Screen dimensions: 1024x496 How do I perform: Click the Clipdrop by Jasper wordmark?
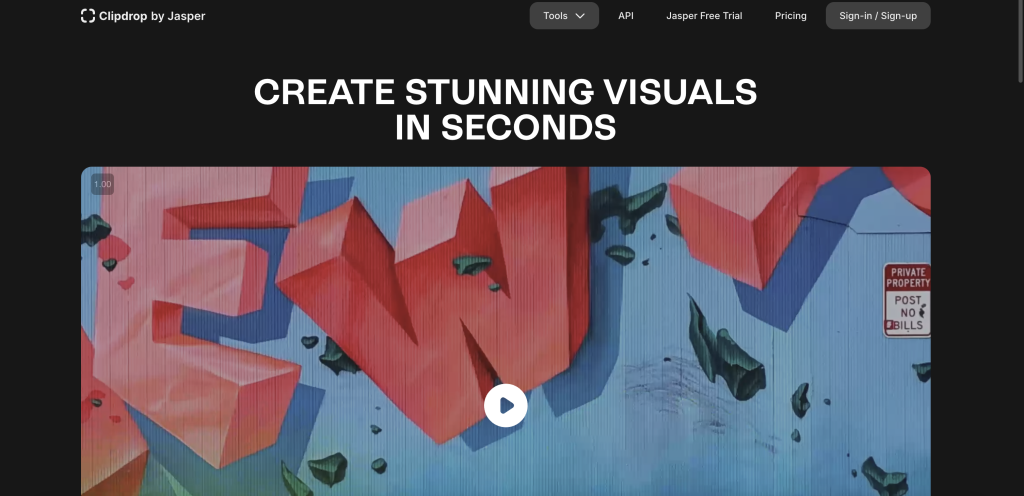(x=152, y=16)
